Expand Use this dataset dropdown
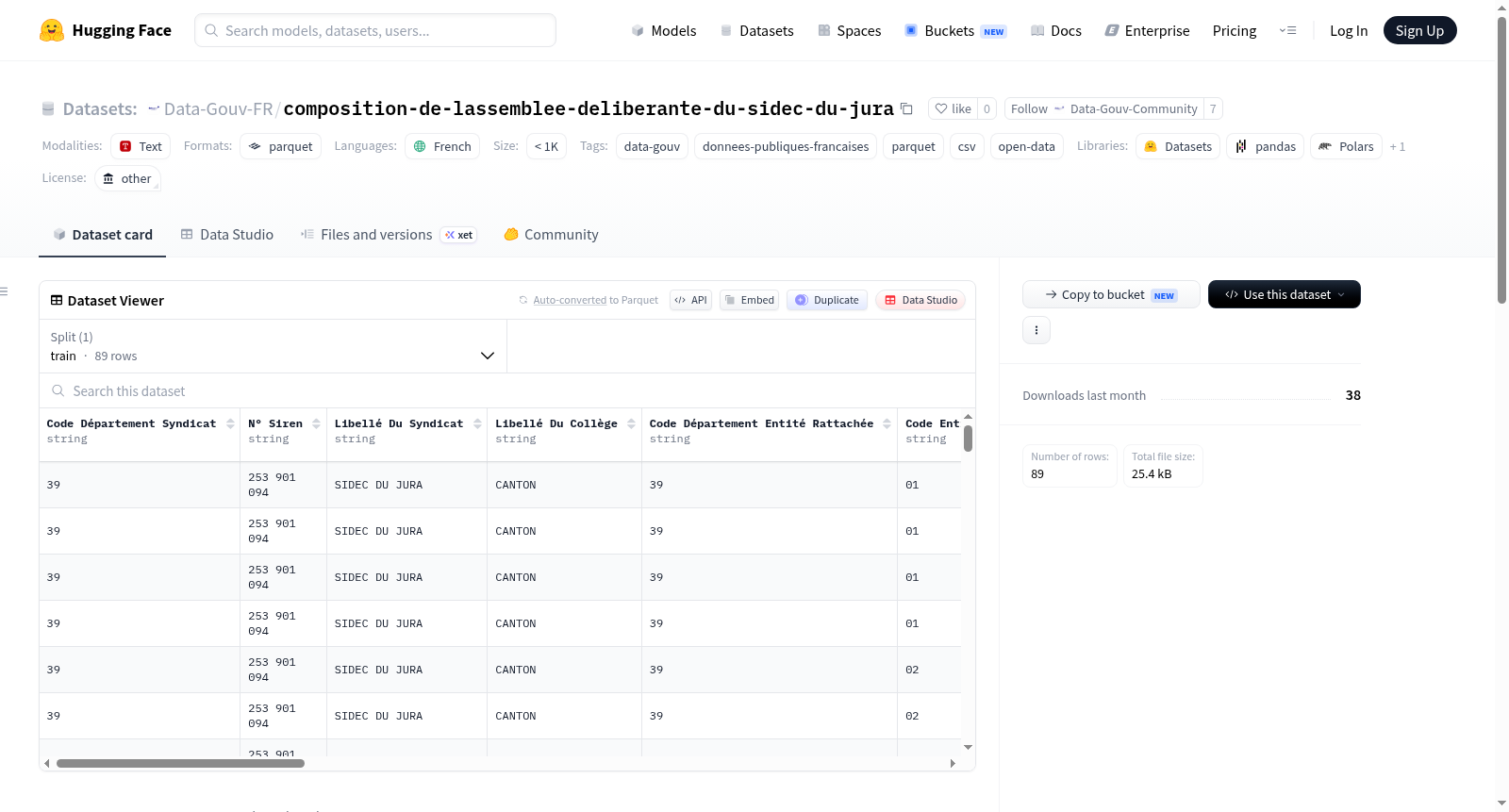The width and height of the screenshot is (1509, 812). point(1285,294)
